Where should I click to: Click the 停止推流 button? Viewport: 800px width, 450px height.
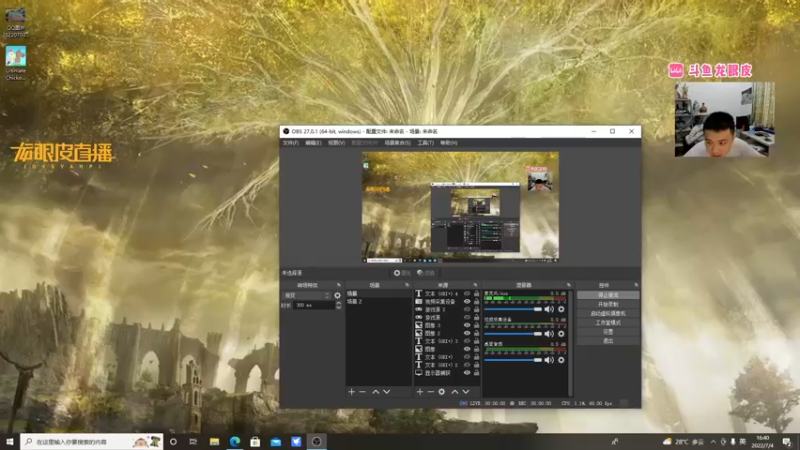pyautogui.click(x=608, y=295)
